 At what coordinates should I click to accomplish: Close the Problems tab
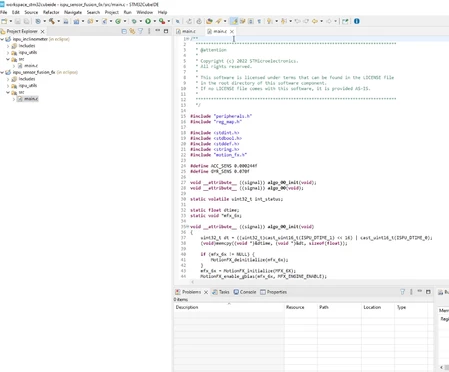(206, 292)
